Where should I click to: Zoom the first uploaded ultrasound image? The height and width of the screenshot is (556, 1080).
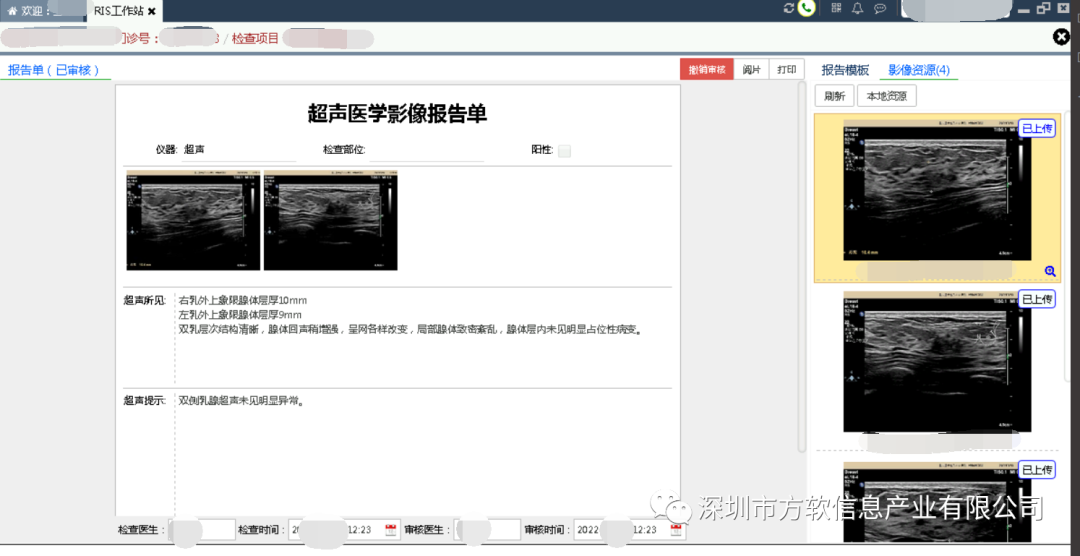[x=1050, y=271]
